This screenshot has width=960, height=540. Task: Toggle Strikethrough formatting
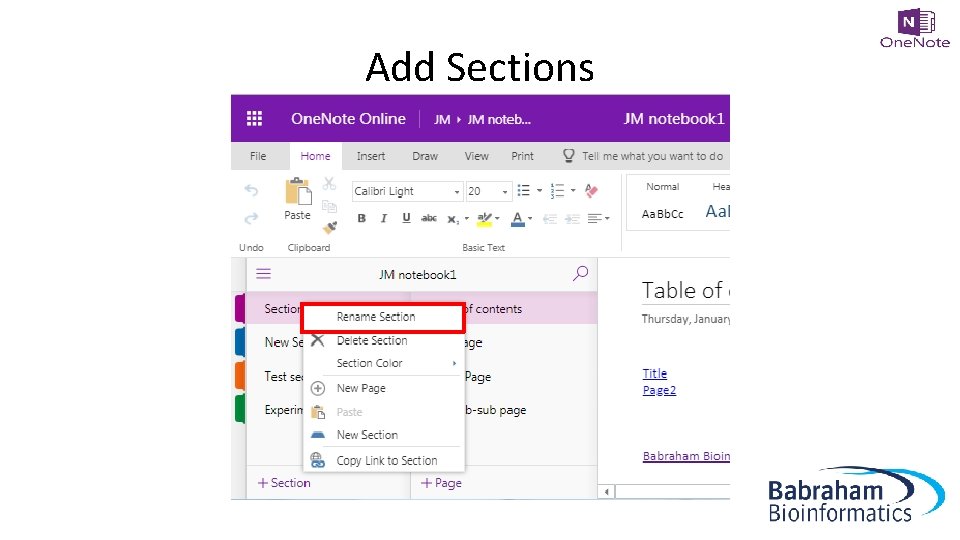429,218
